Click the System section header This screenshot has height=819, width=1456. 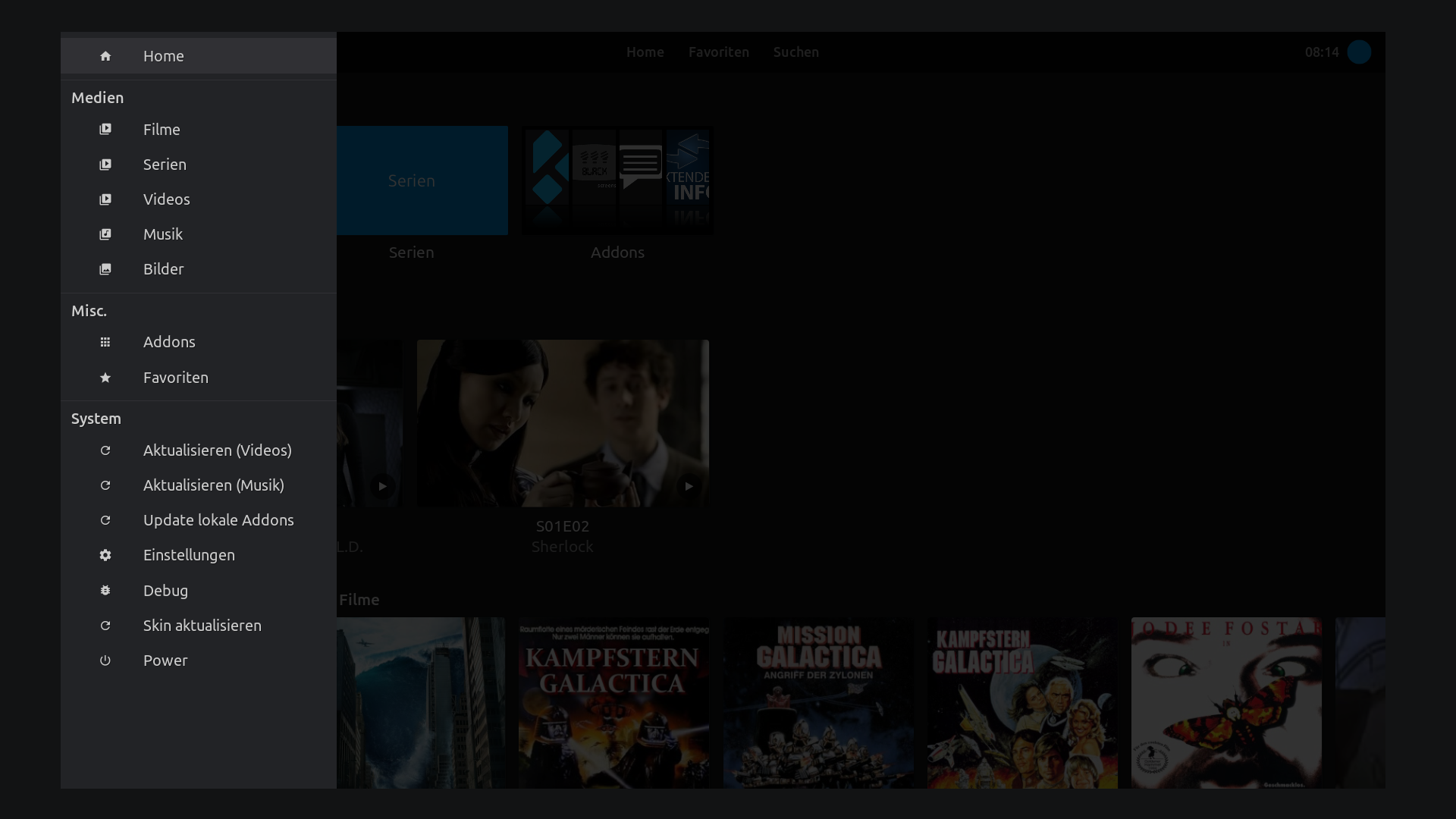96,419
